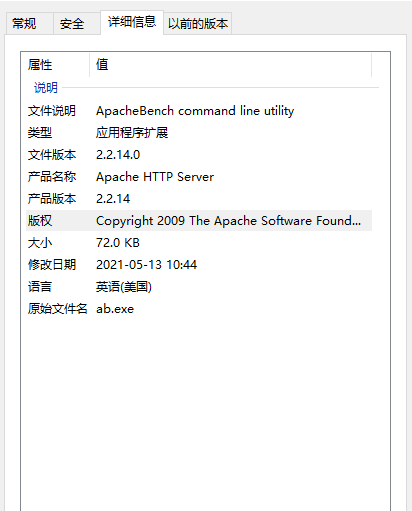Select the 详细信息 tab
This screenshot has width=412, height=511.
[x=132, y=22]
